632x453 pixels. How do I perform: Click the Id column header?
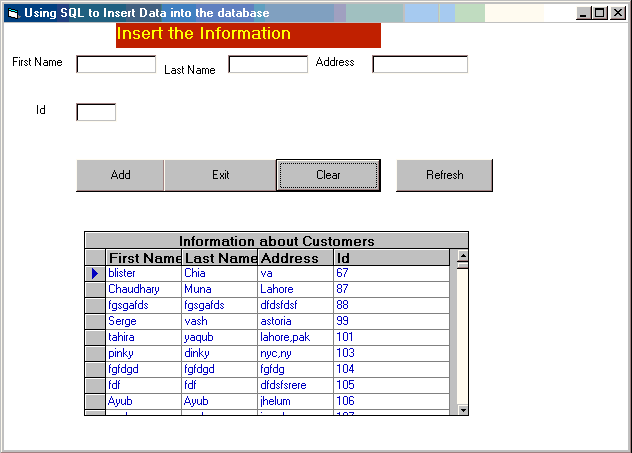tap(391, 258)
